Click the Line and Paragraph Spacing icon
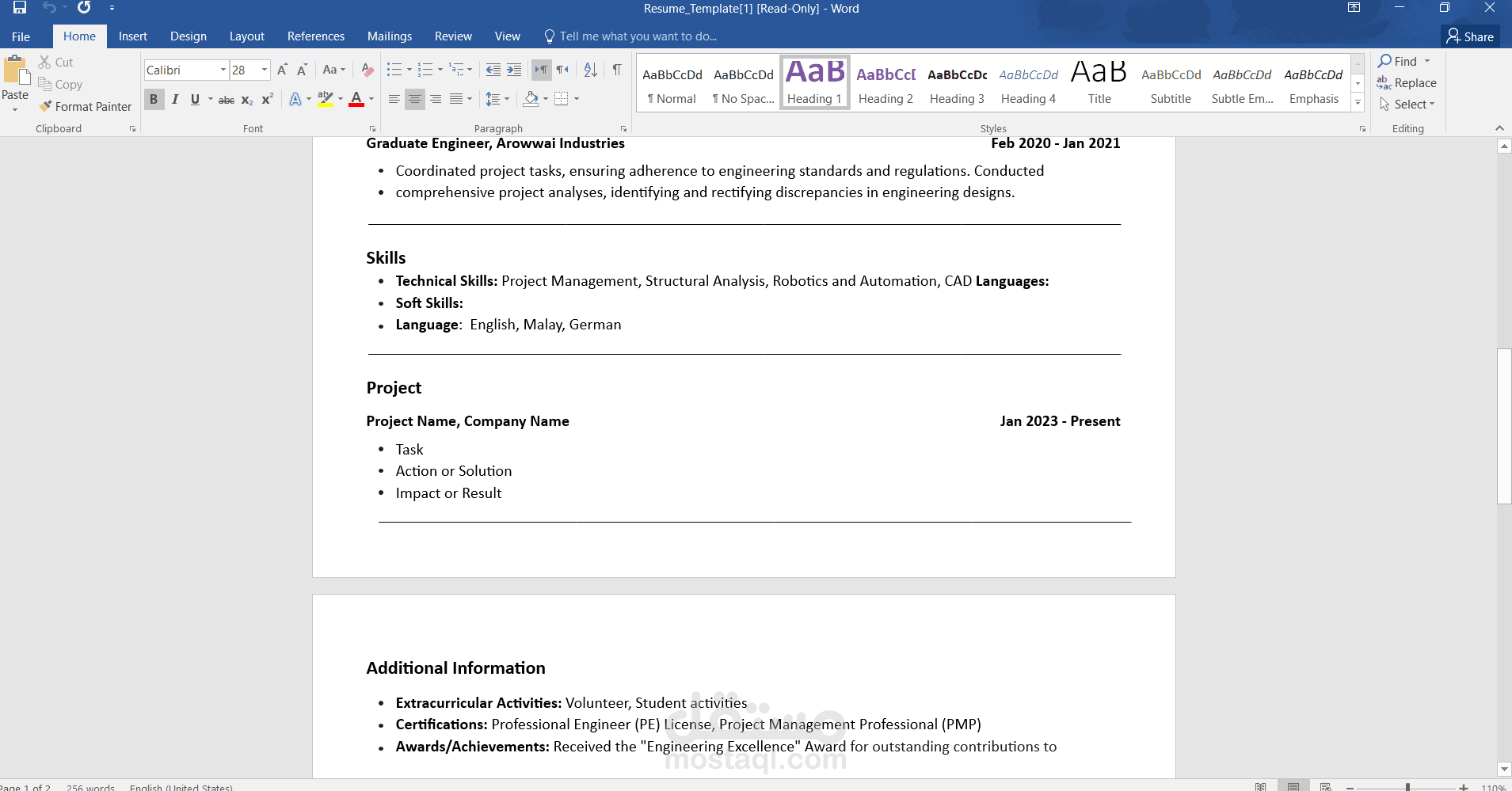Image resolution: width=1512 pixels, height=791 pixels. pos(493,99)
